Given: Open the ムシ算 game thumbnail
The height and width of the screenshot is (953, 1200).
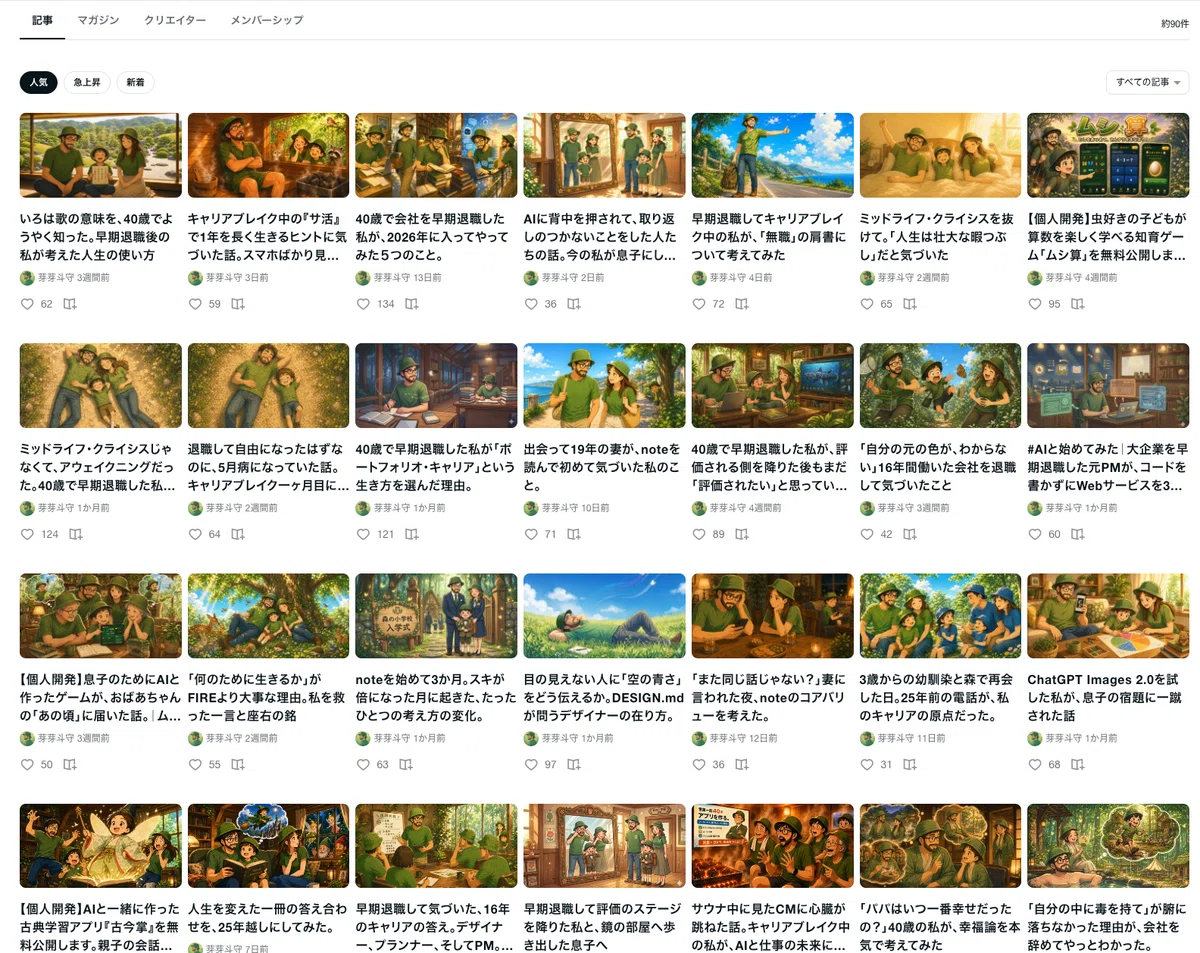Looking at the screenshot, I should (1108, 155).
